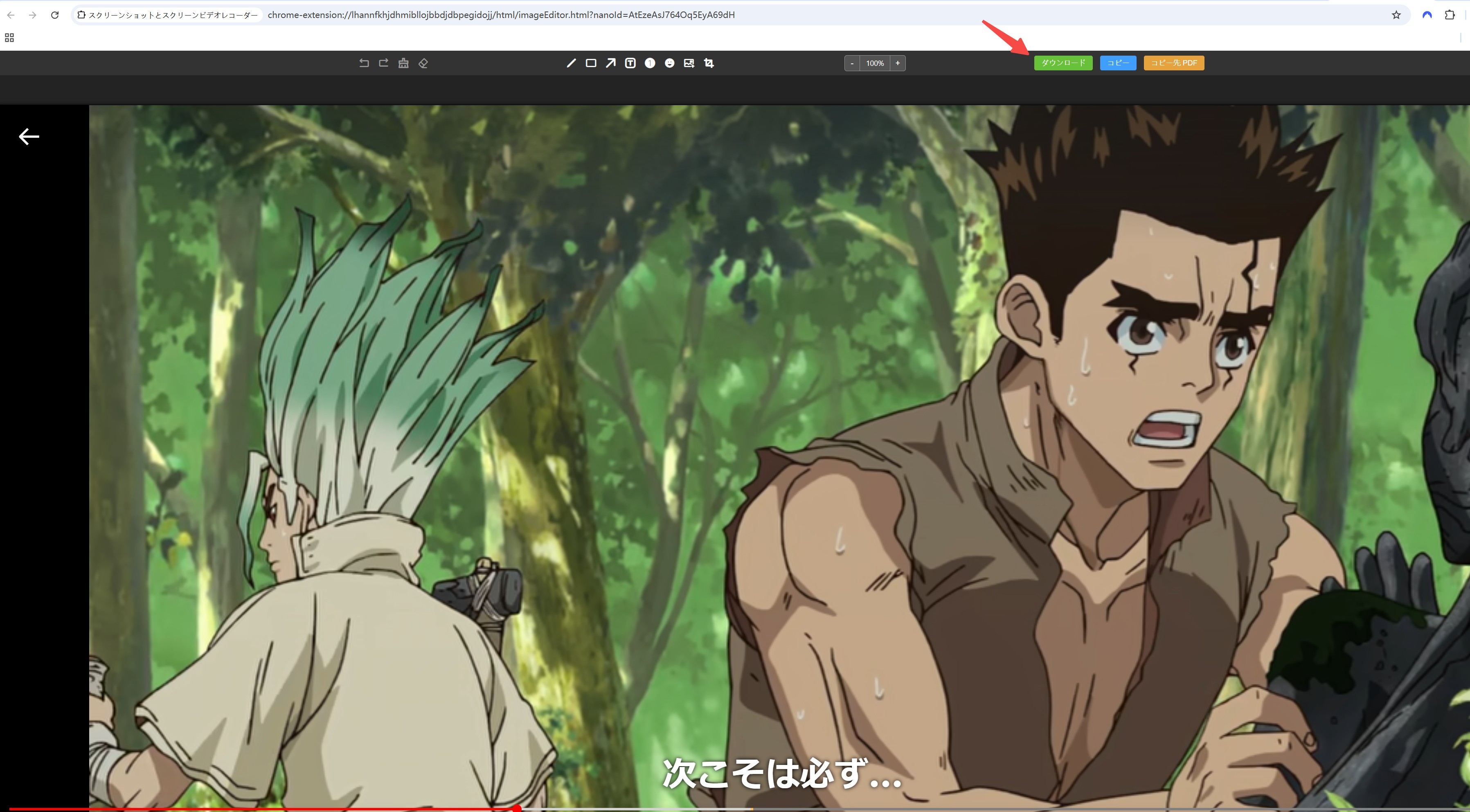Go forward in browser history
This screenshot has width=1470, height=812.
(33, 15)
